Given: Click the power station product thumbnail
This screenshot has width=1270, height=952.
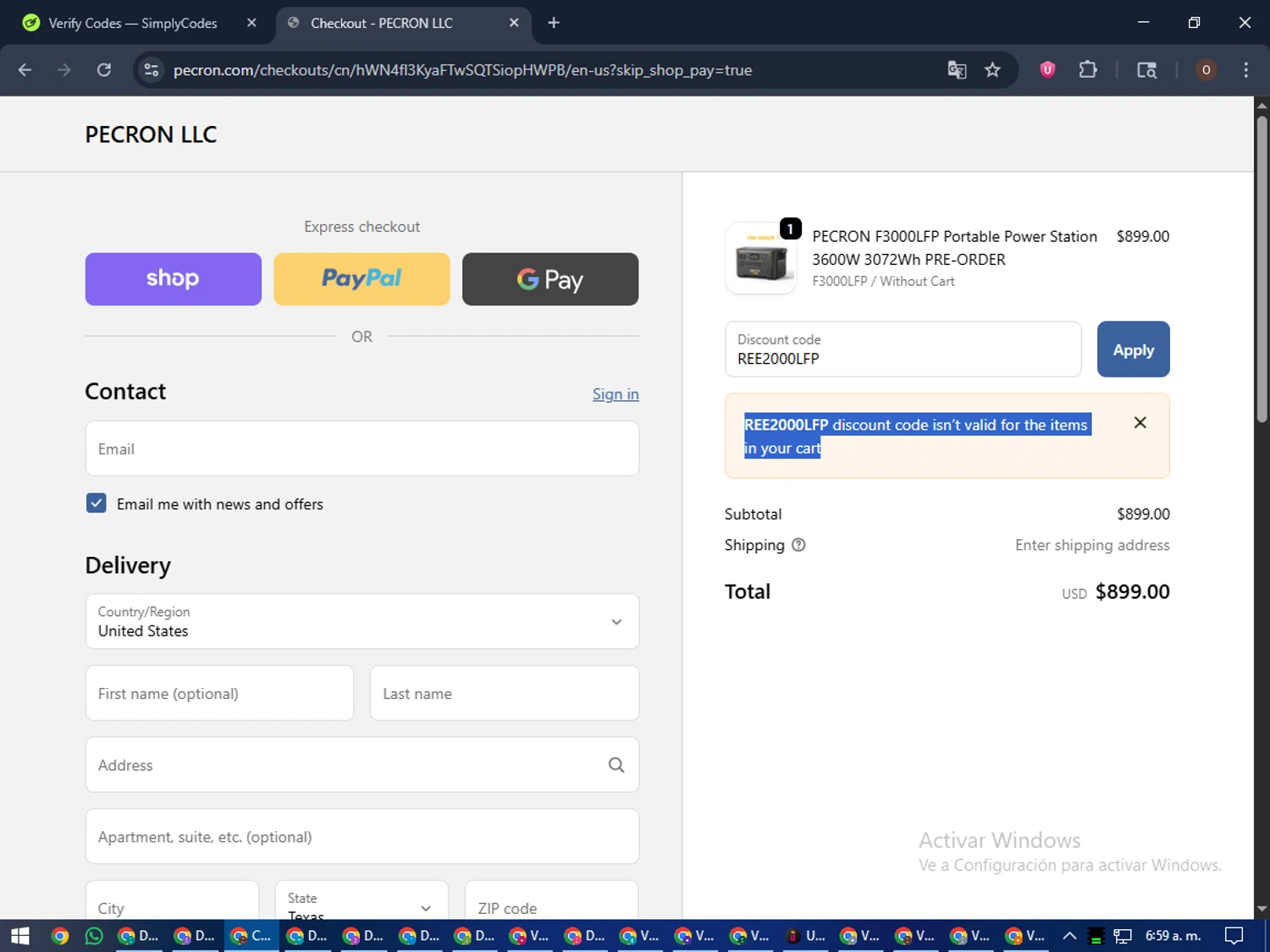Looking at the screenshot, I should (760, 259).
